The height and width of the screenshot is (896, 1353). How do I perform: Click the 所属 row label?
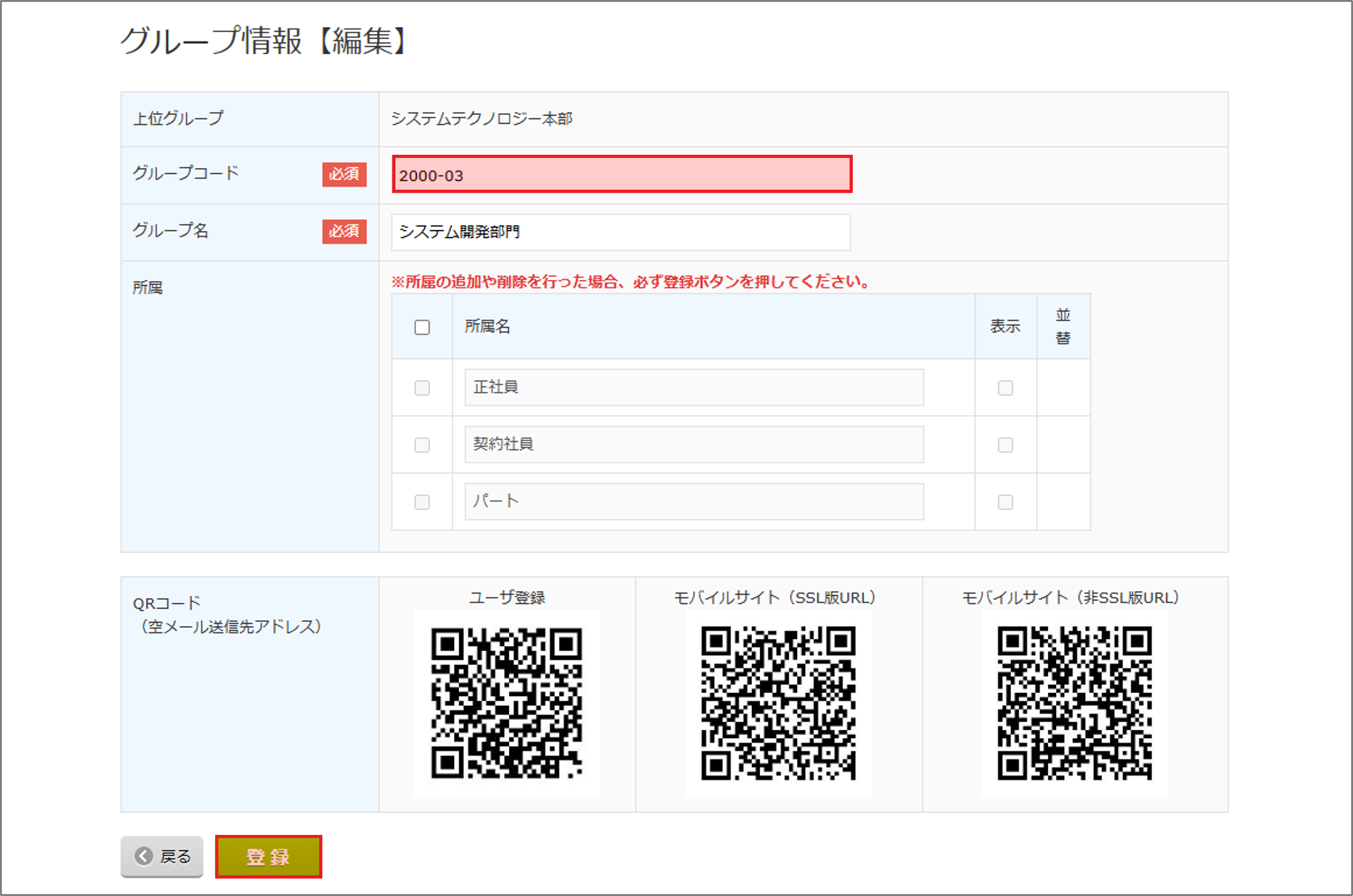148,287
